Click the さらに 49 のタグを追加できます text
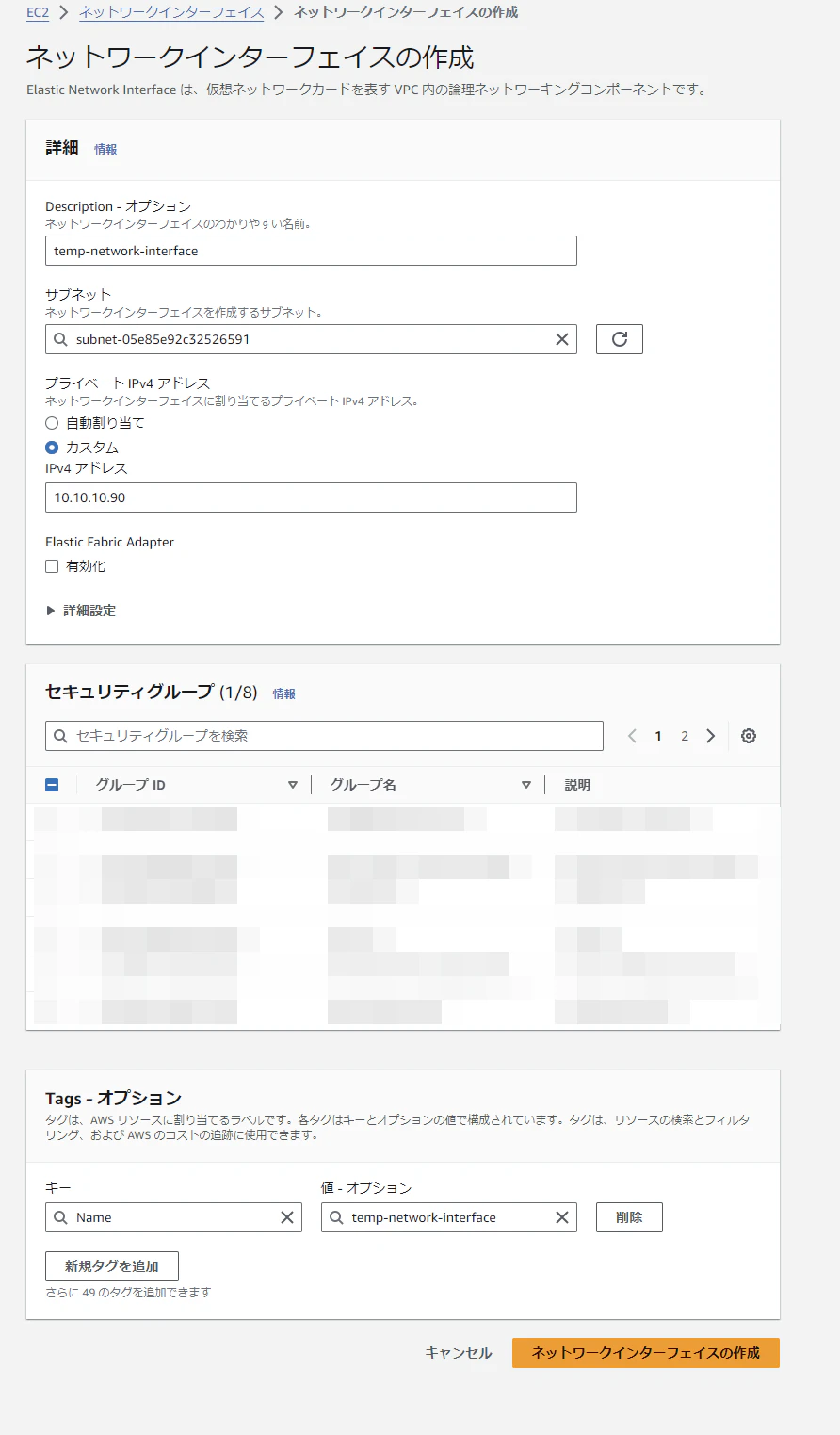This screenshot has height=1435, width=840. click(x=128, y=1293)
